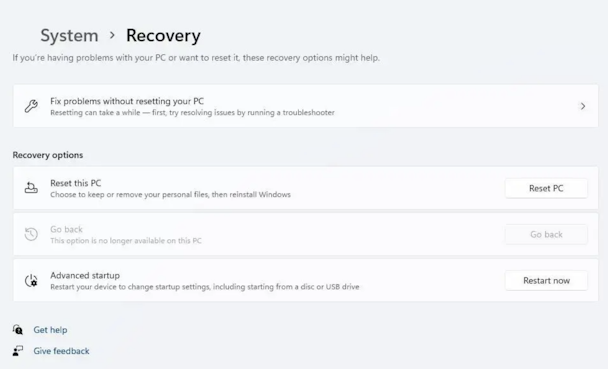Image resolution: width=608 pixels, height=369 pixels.
Task: Click the Recovery breadcrumb title
Action: [163, 36]
